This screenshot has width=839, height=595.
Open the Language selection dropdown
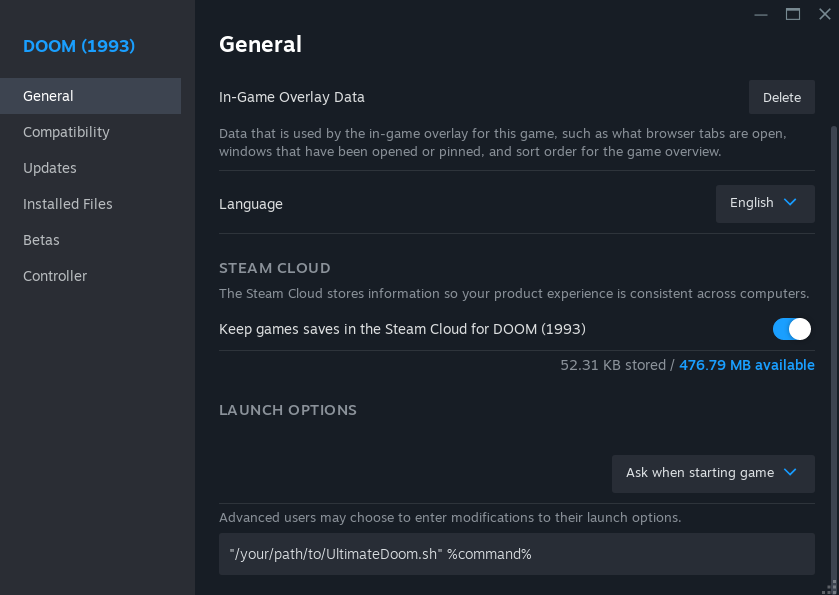[764, 203]
